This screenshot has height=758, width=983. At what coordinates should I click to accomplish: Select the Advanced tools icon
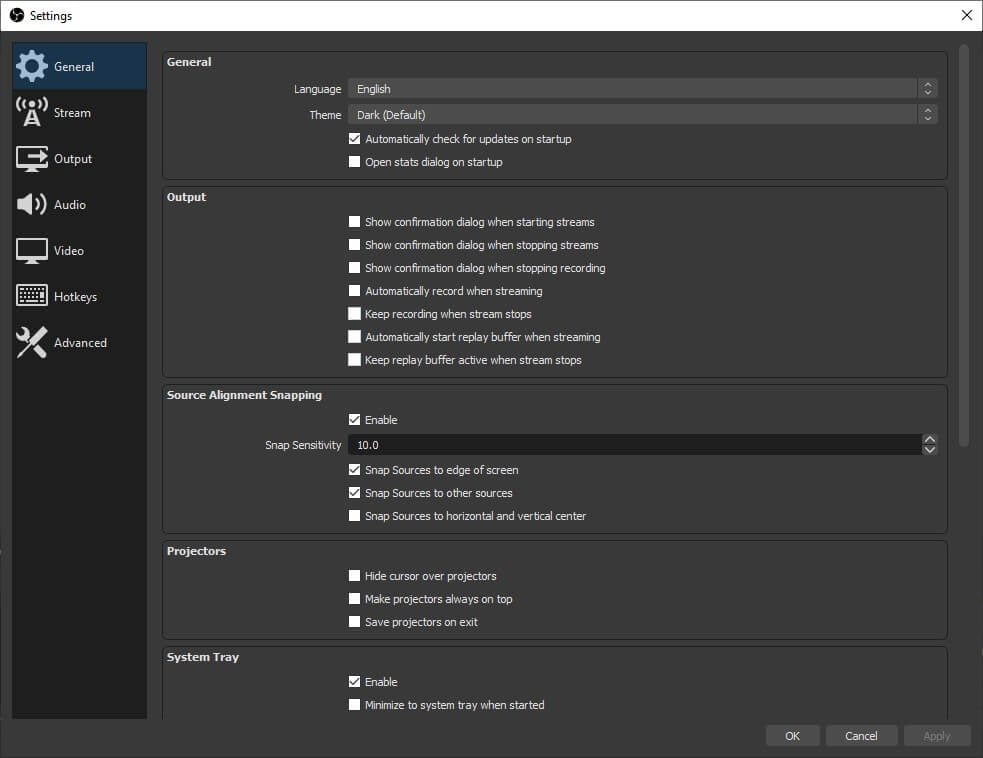pyautogui.click(x=31, y=342)
